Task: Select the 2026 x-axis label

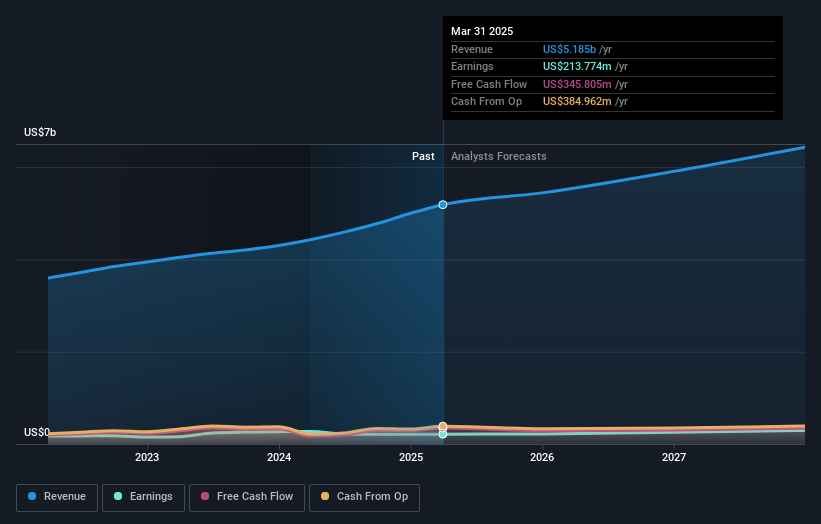Action: coord(542,457)
